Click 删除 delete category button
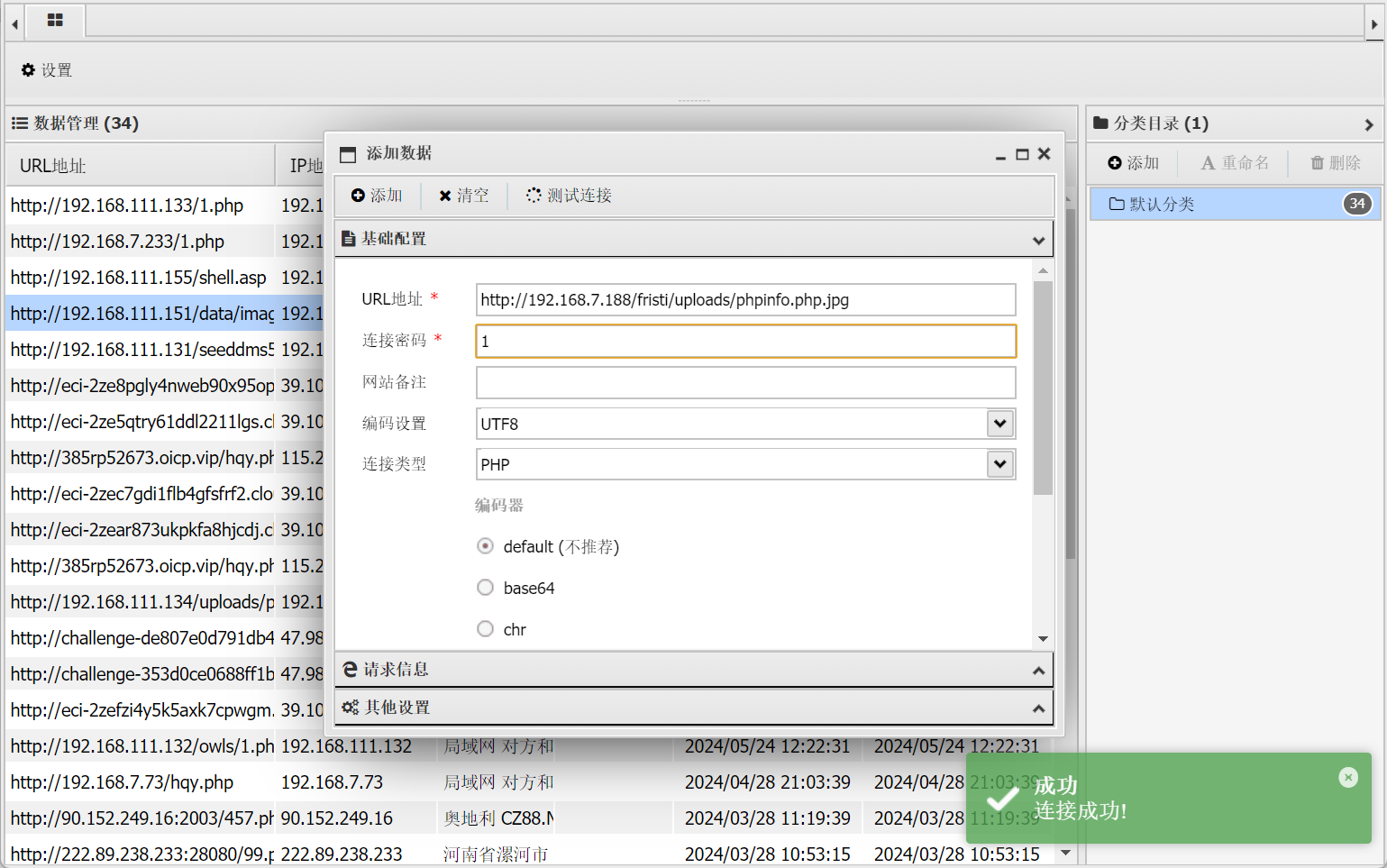The width and height of the screenshot is (1387, 868). pyautogui.click(x=1335, y=163)
